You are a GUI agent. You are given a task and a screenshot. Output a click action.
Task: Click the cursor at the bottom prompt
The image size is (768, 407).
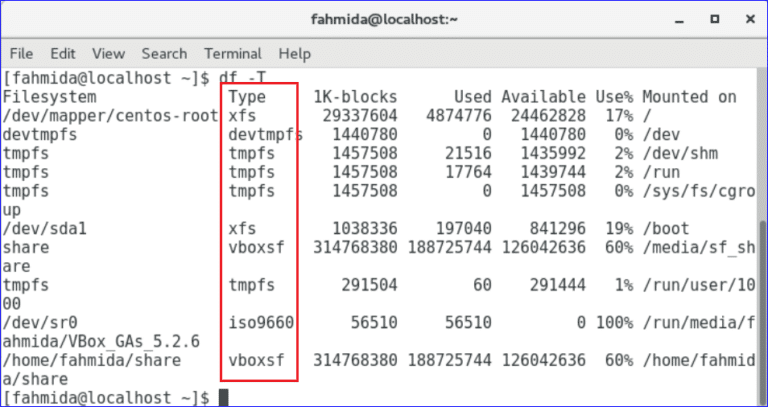(x=224, y=398)
